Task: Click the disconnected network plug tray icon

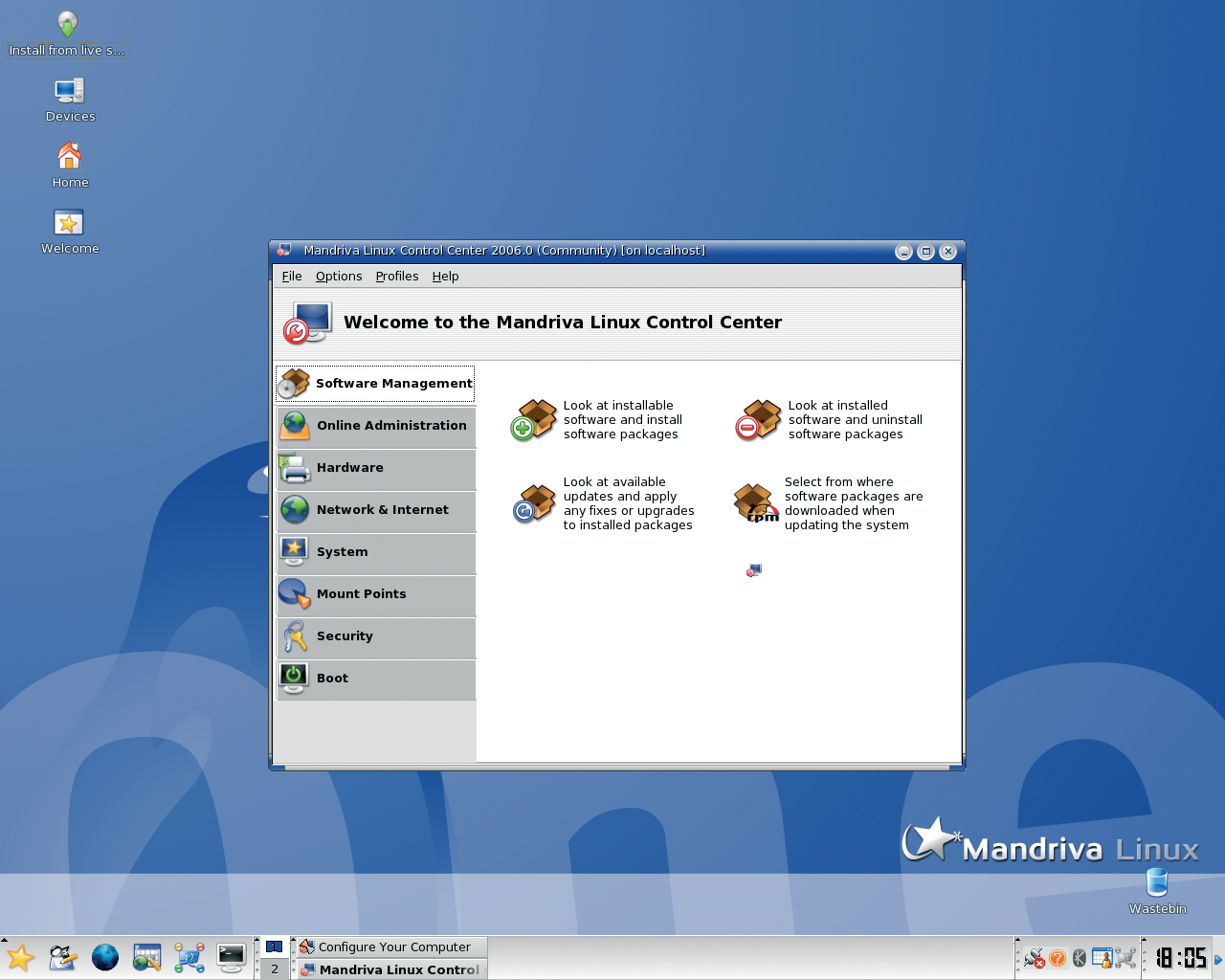Action: pos(1035,958)
